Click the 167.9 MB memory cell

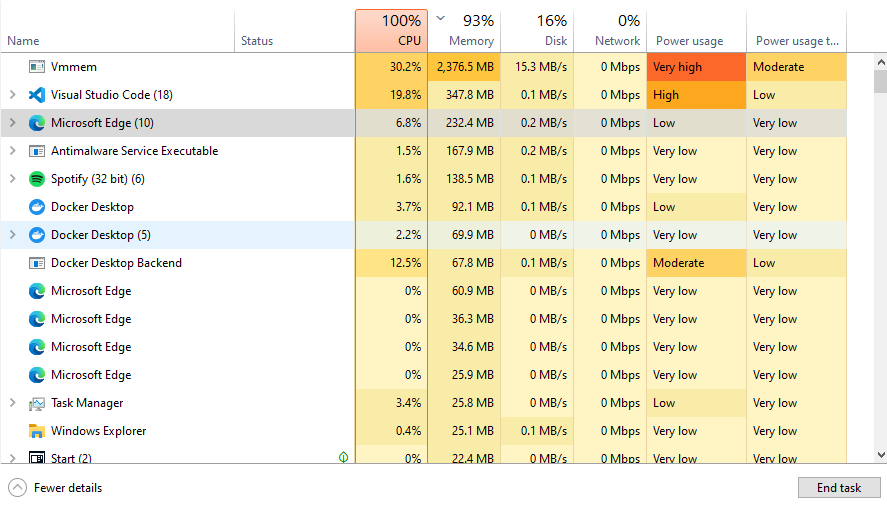464,151
